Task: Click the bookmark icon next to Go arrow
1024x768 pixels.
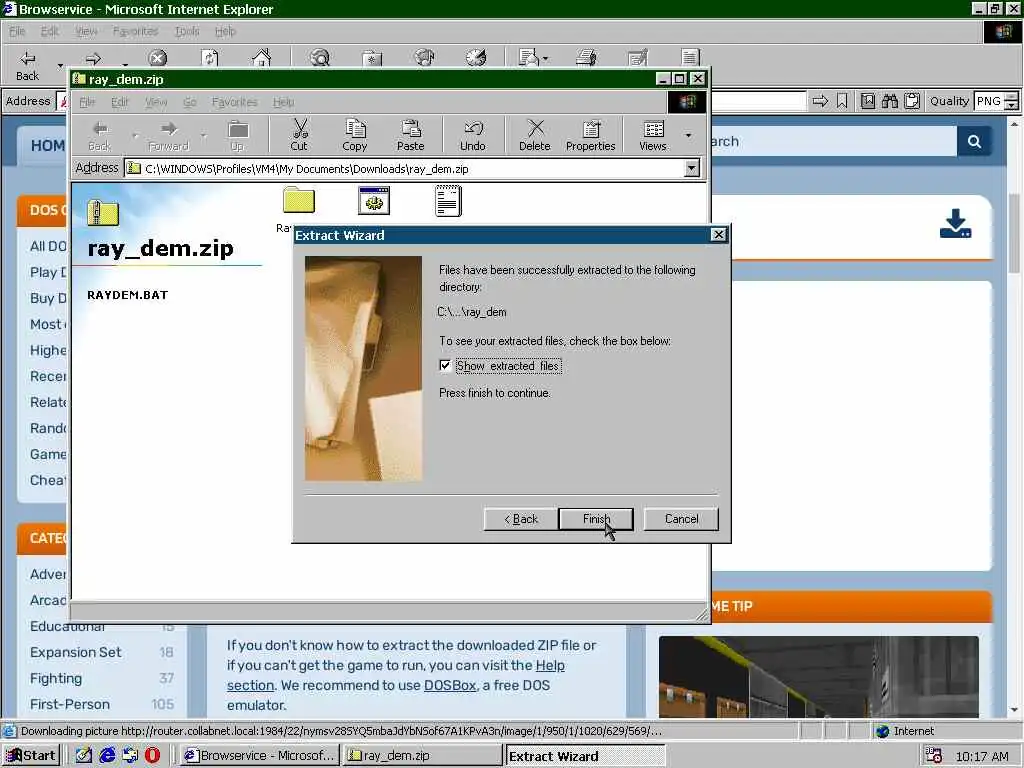Action: point(842,101)
